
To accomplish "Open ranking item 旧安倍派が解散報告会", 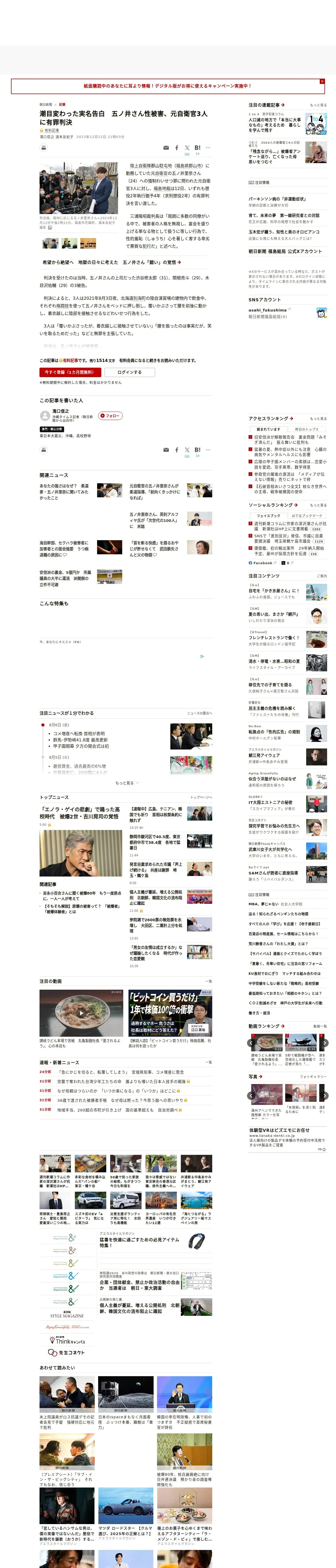I will [290, 440].
